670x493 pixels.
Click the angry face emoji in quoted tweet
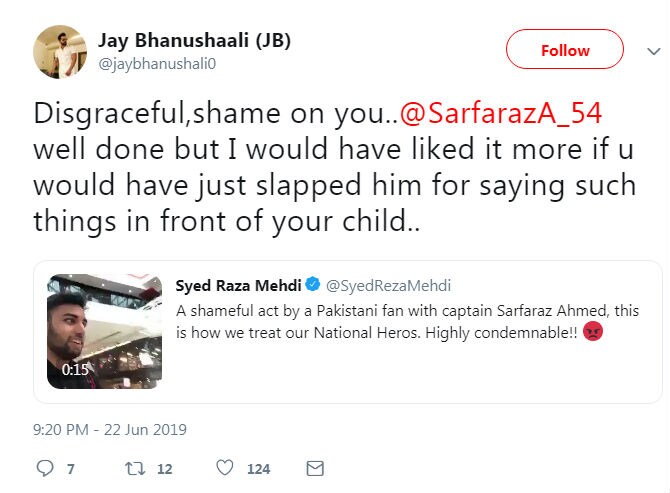[591, 333]
